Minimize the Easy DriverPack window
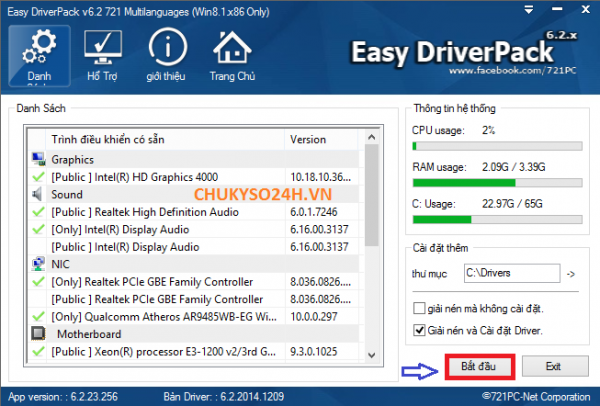The height and width of the screenshot is (406, 600). [x=557, y=10]
